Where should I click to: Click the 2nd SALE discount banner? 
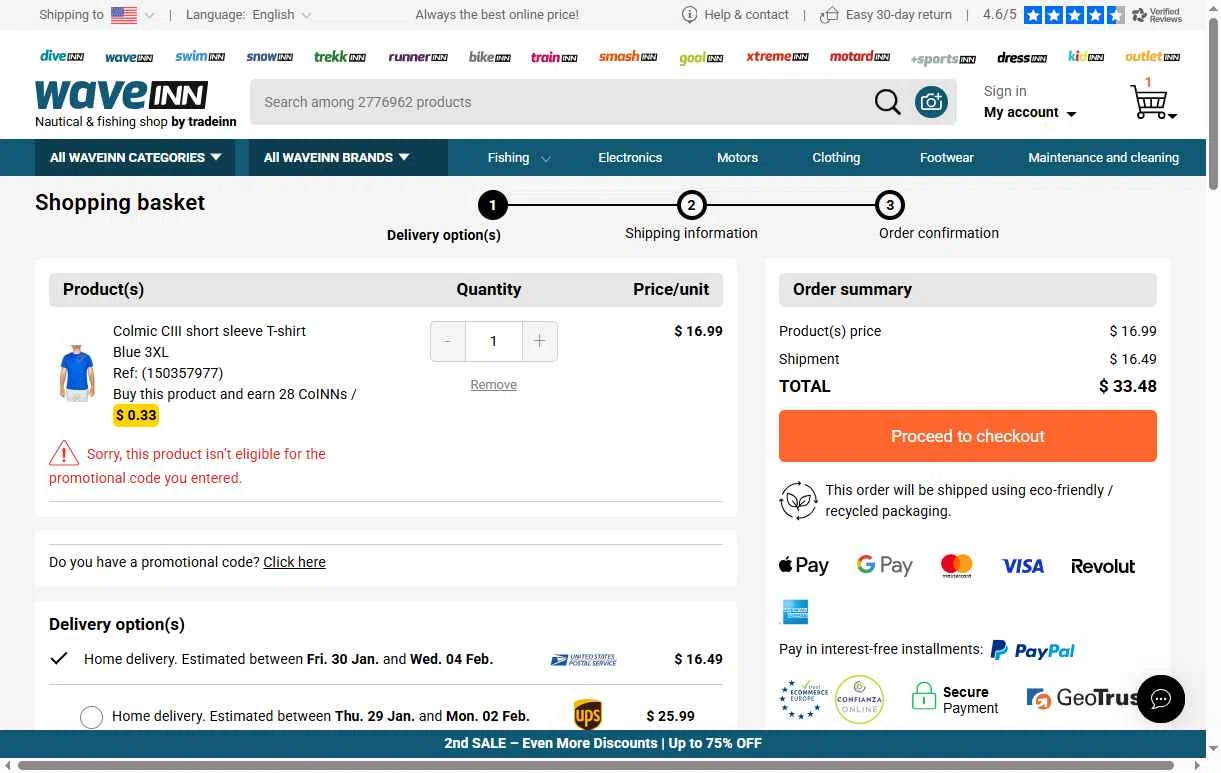pyautogui.click(x=603, y=743)
